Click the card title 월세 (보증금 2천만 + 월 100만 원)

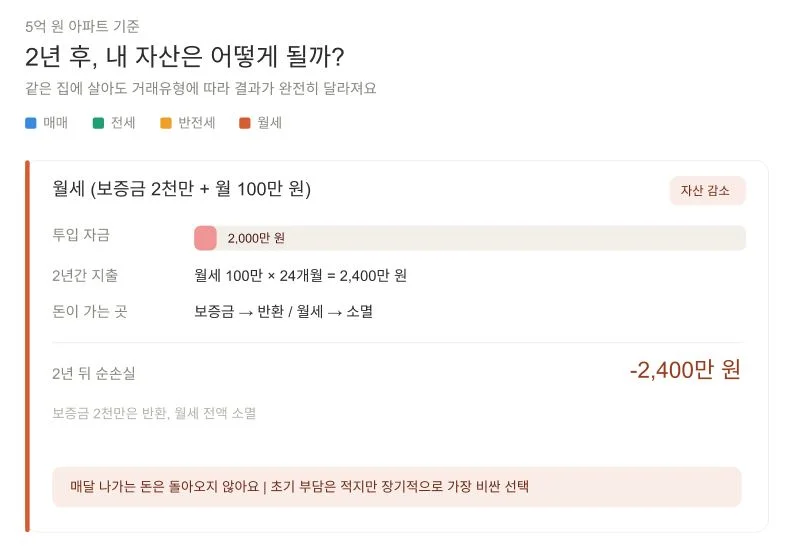(x=181, y=189)
